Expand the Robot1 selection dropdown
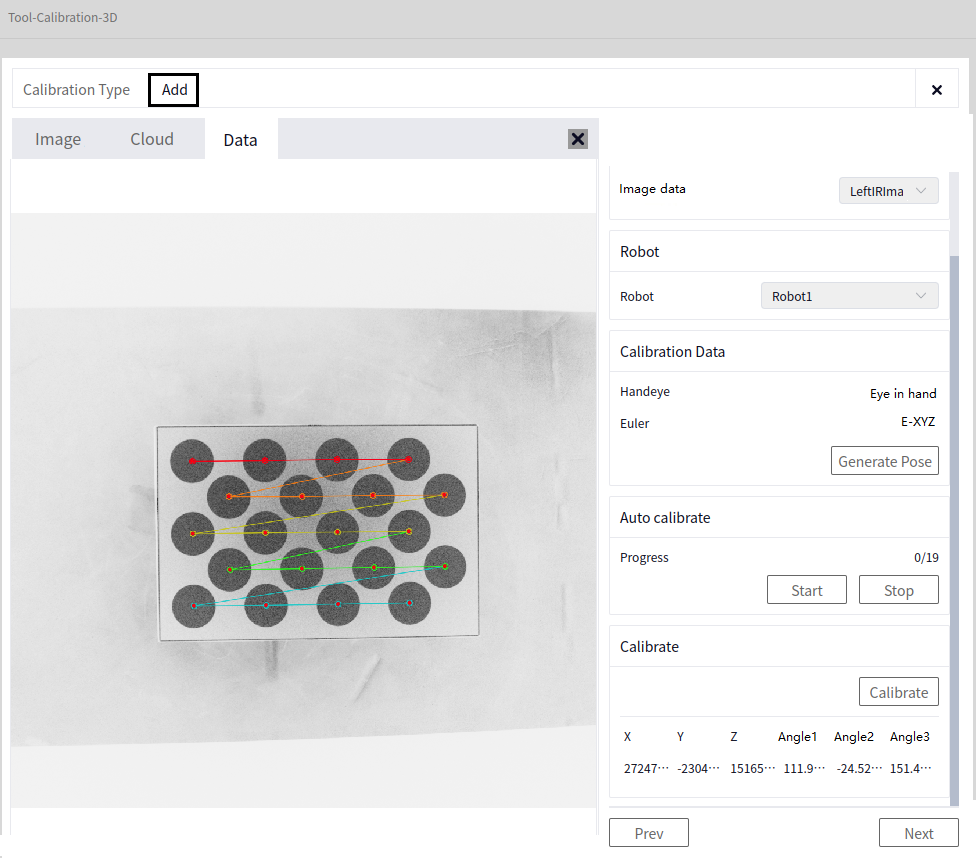976x858 pixels. click(849, 296)
